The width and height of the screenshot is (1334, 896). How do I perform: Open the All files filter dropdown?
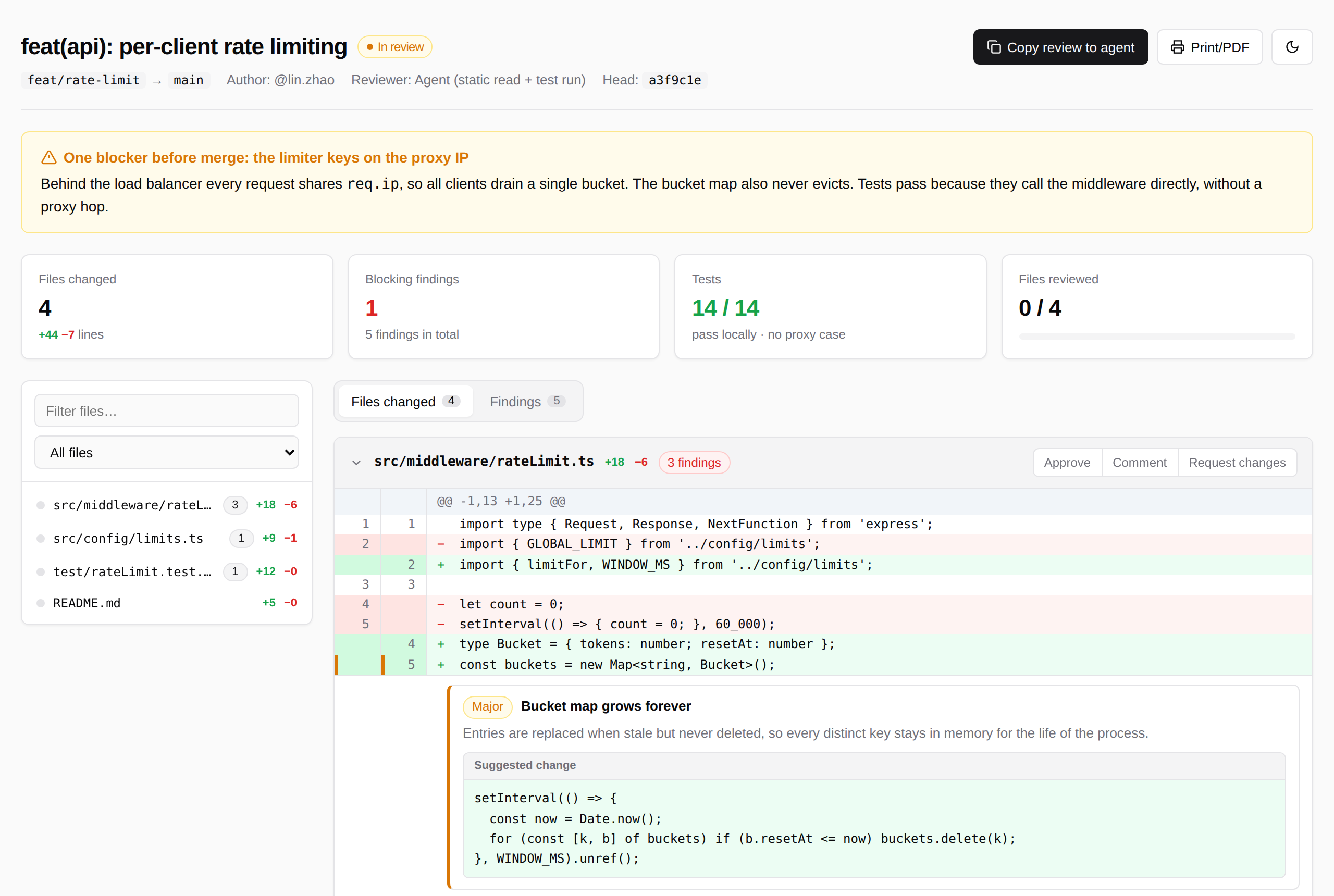tap(166, 452)
